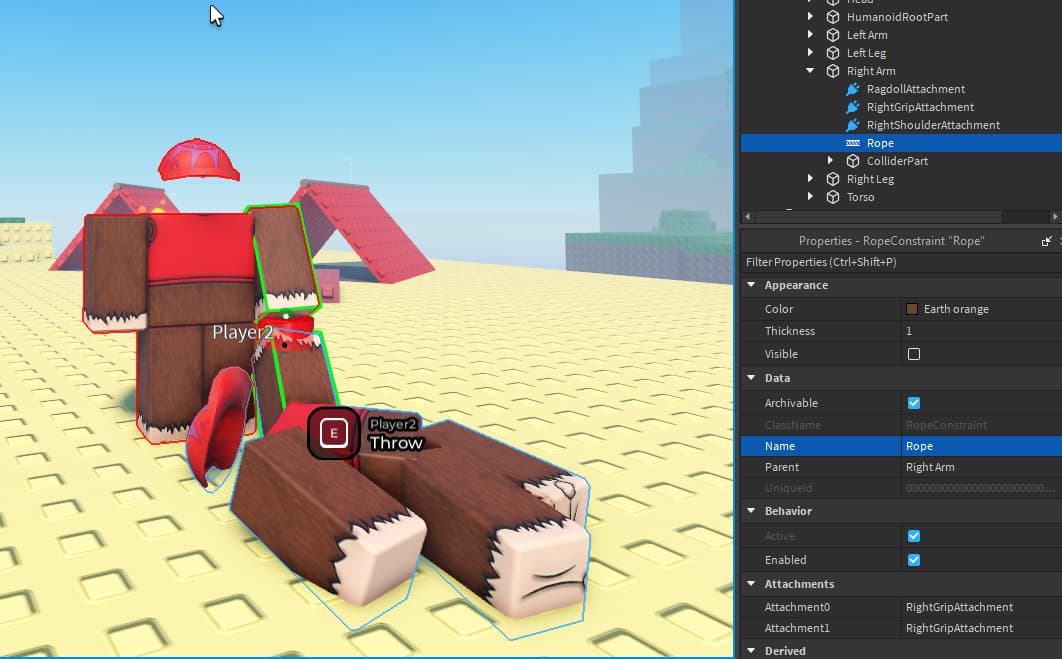Collapse the Right Arm node

pyautogui.click(x=810, y=70)
